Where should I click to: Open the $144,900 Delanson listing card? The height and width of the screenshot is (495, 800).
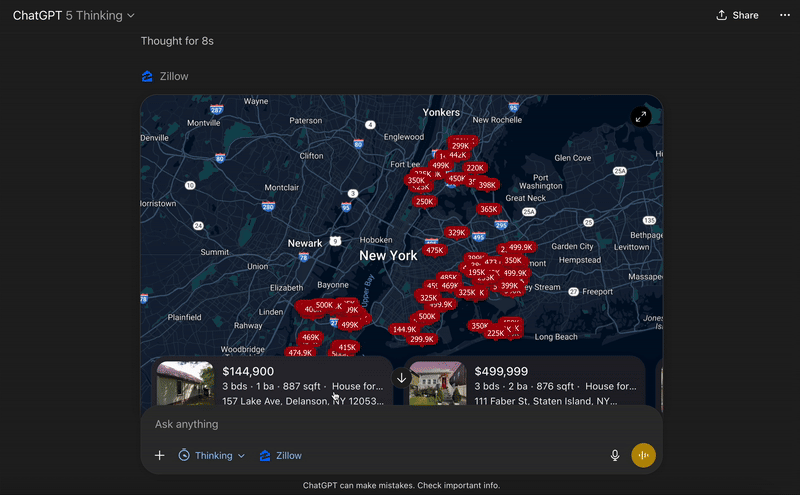coord(300,384)
